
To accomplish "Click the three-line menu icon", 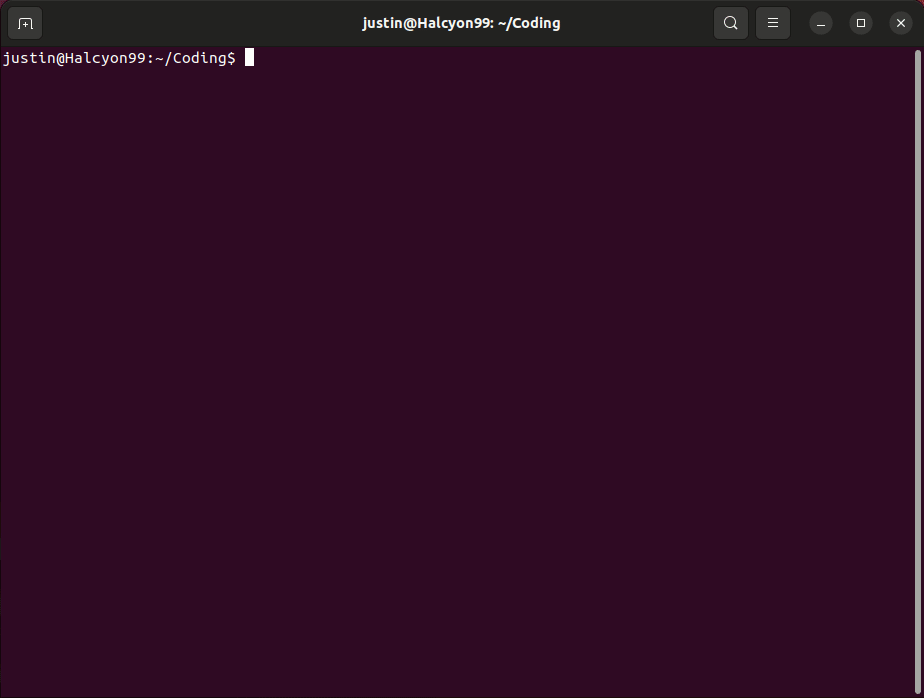I will [x=772, y=22].
